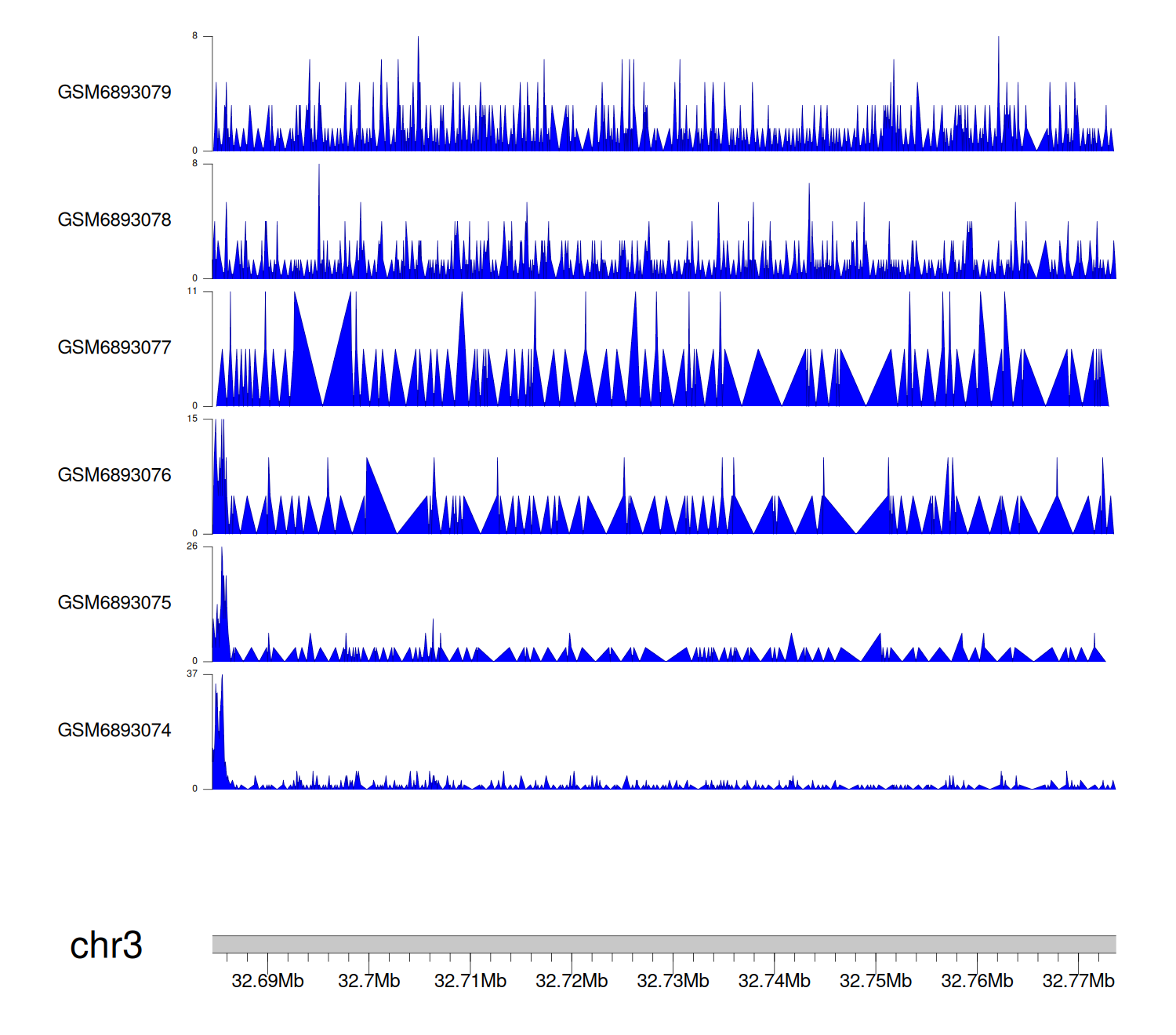Click the 32.69Mb axis position label
The image size is (1176, 1035).
(267, 982)
